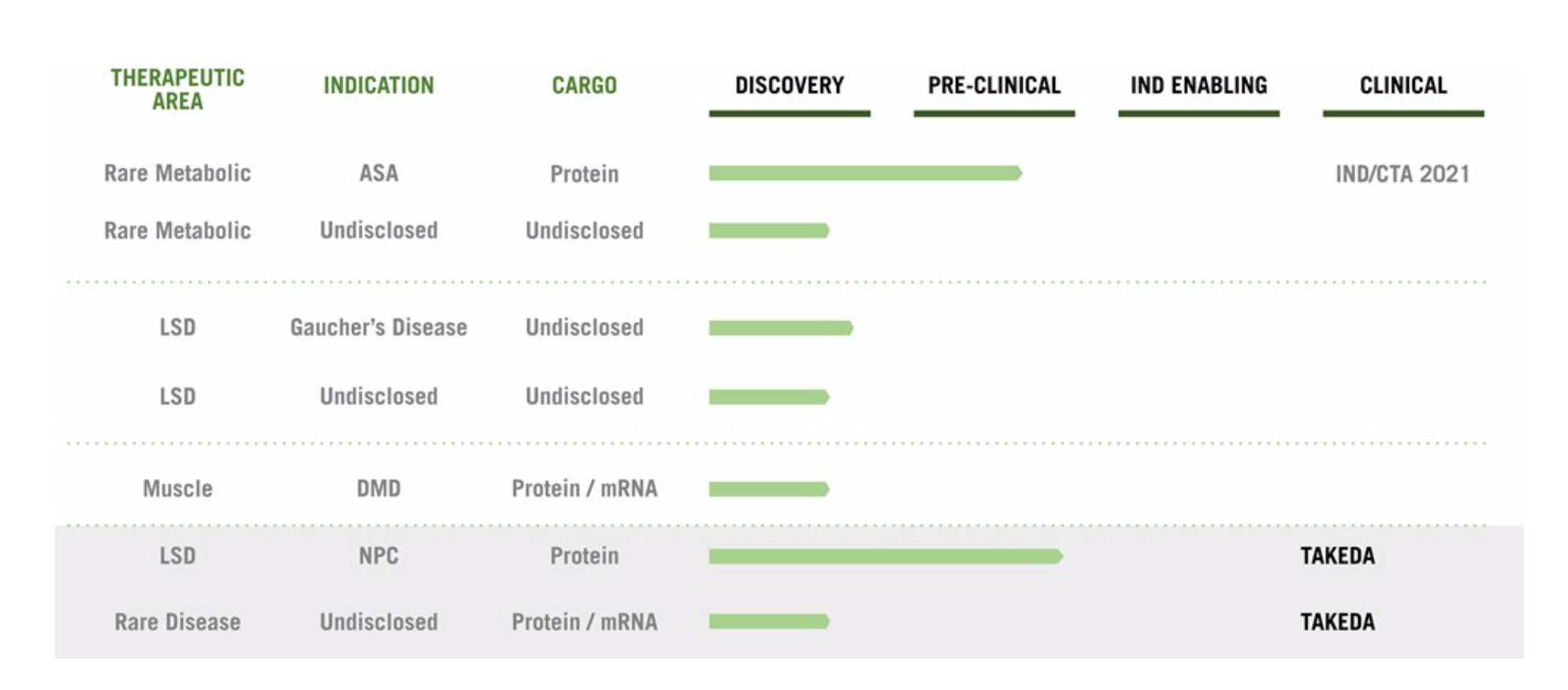Click the Rare Disease therapeutic area label

[177, 622]
